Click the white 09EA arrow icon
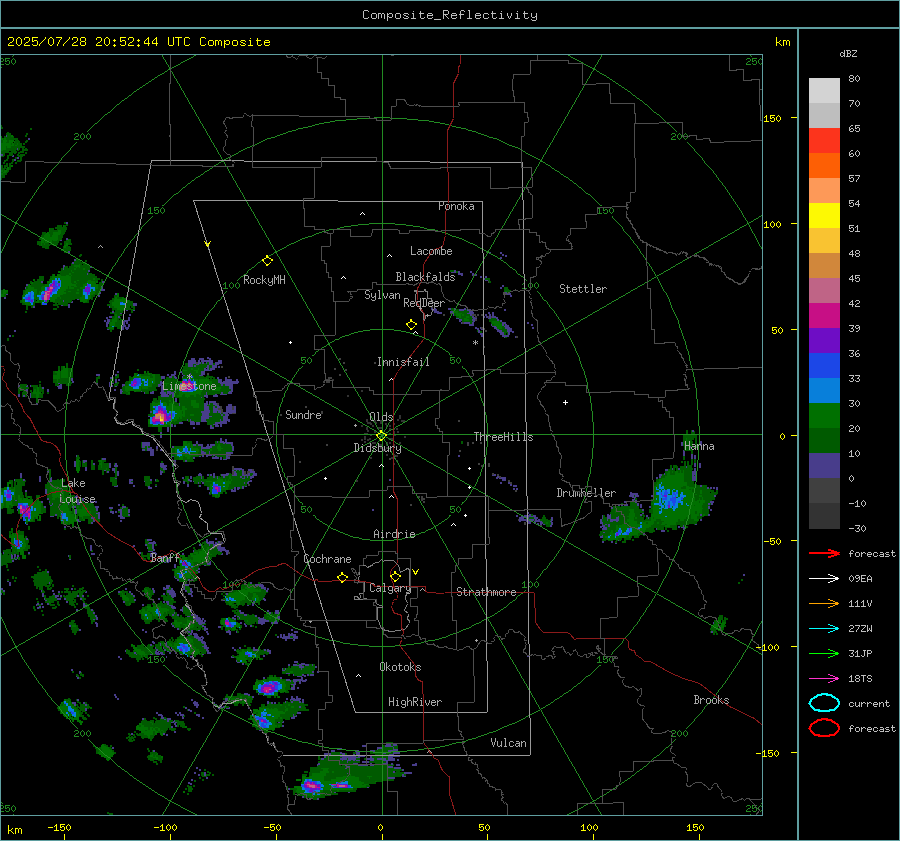 pyautogui.click(x=824, y=578)
